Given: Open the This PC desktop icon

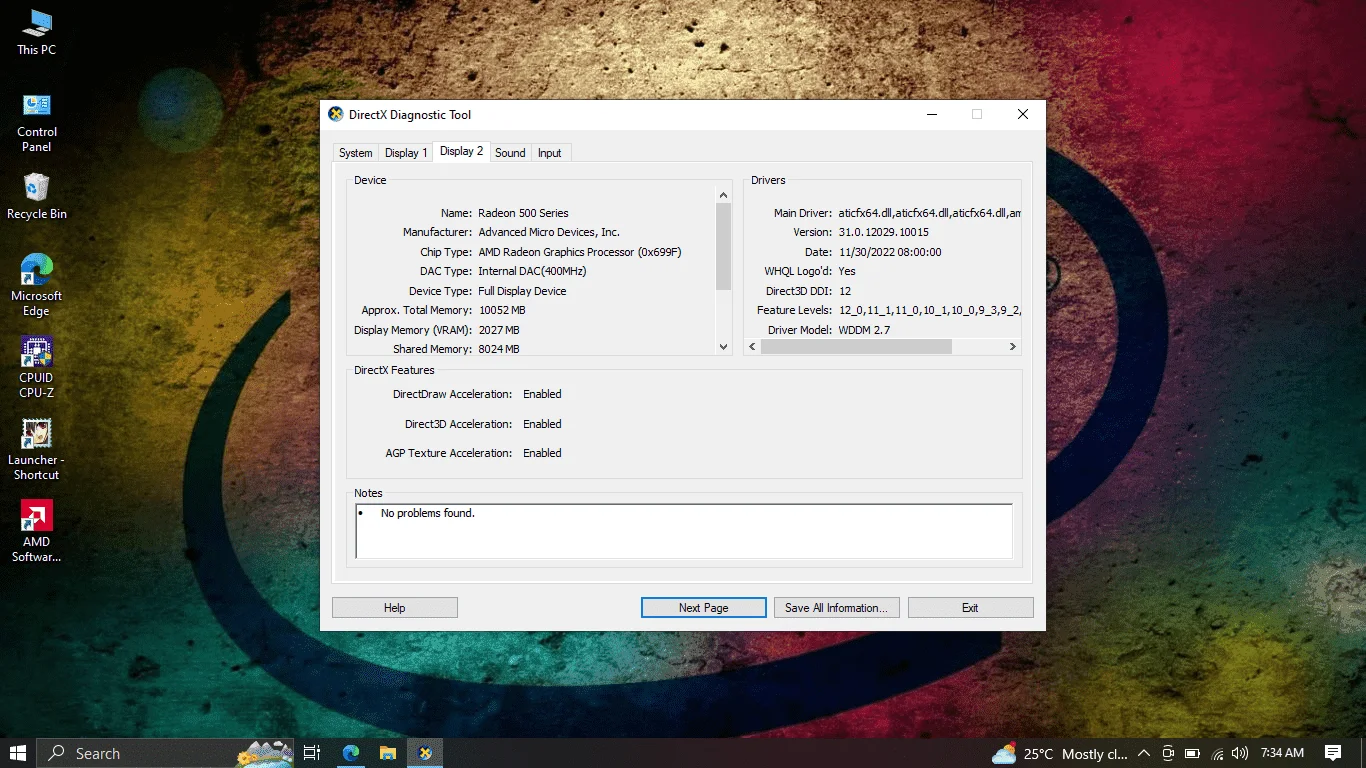Looking at the screenshot, I should coord(36,32).
